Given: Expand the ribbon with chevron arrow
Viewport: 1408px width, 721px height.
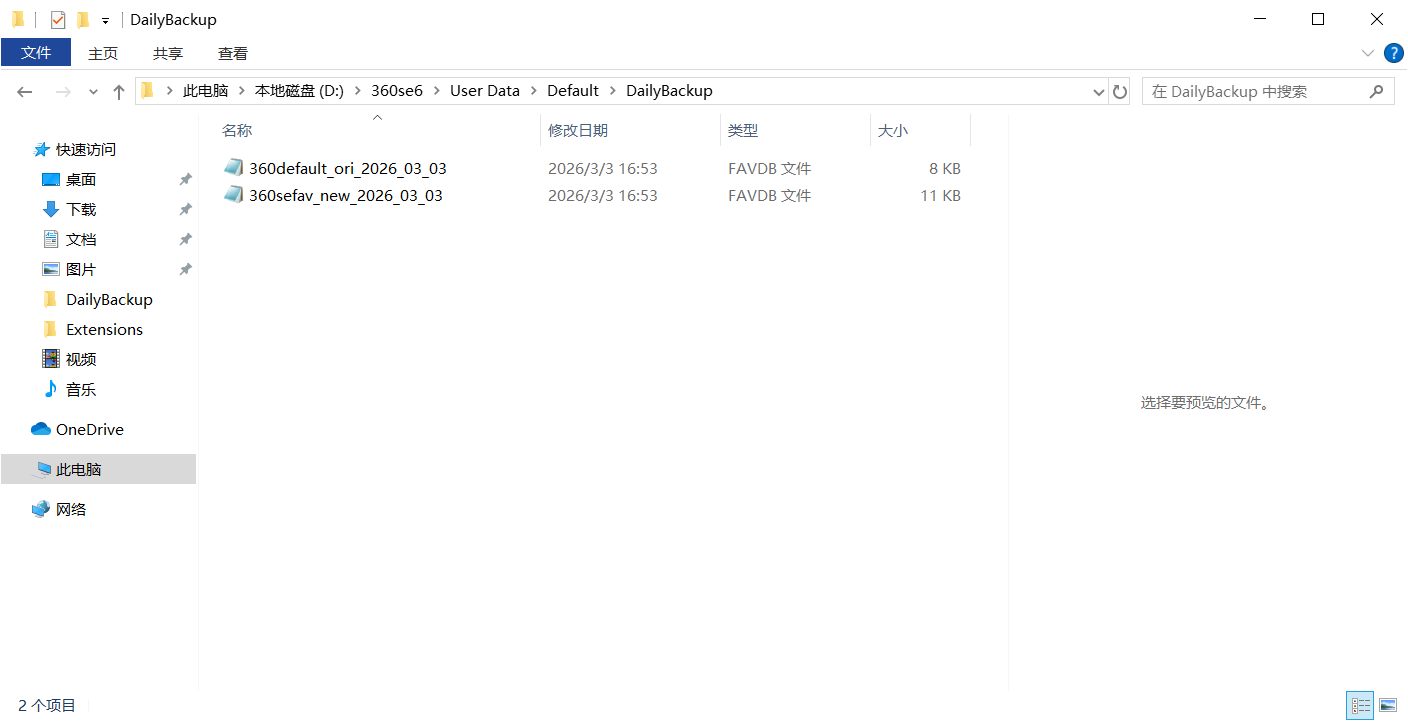Looking at the screenshot, I should click(x=1368, y=53).
